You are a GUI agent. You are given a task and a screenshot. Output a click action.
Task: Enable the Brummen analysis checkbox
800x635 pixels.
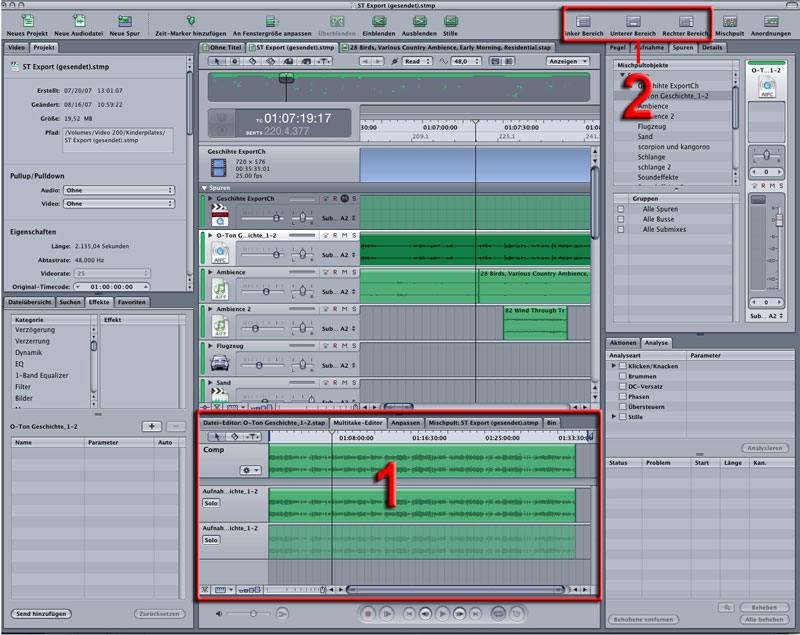(x=622, y=375)
